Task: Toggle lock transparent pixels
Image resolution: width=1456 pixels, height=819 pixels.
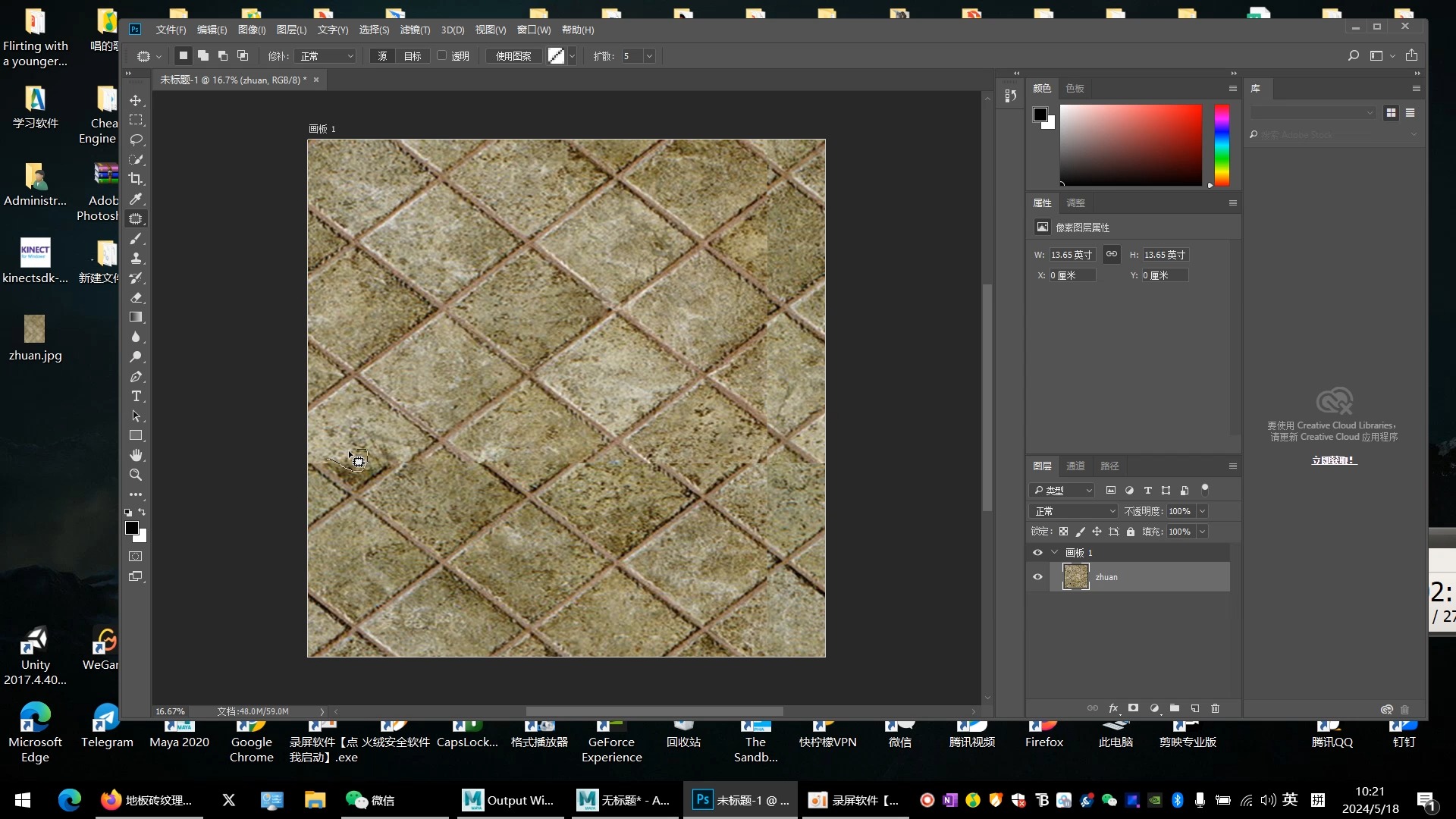Action: (x=1064, y=532)
